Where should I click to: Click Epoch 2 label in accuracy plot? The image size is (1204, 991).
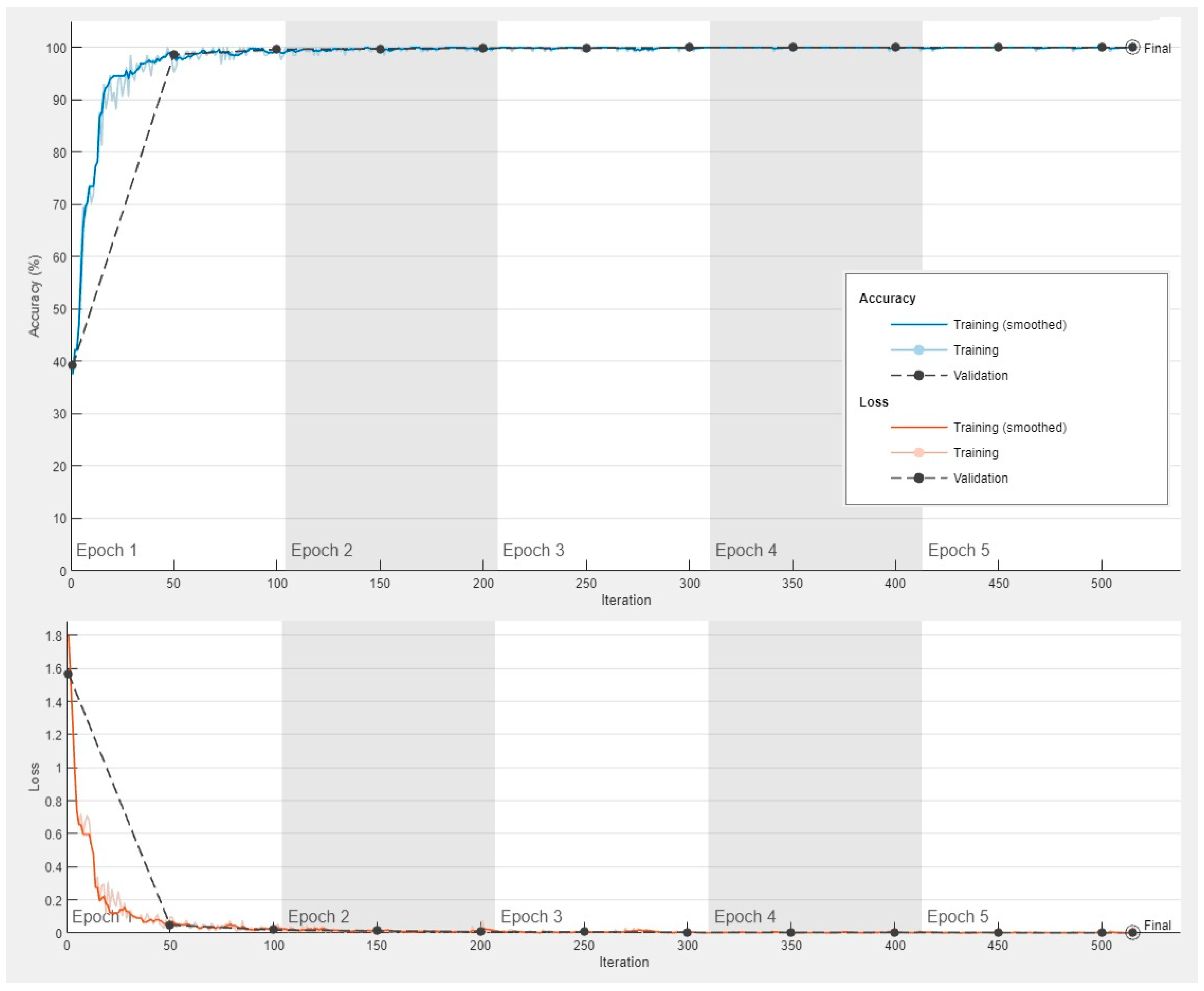coord(321,550)
